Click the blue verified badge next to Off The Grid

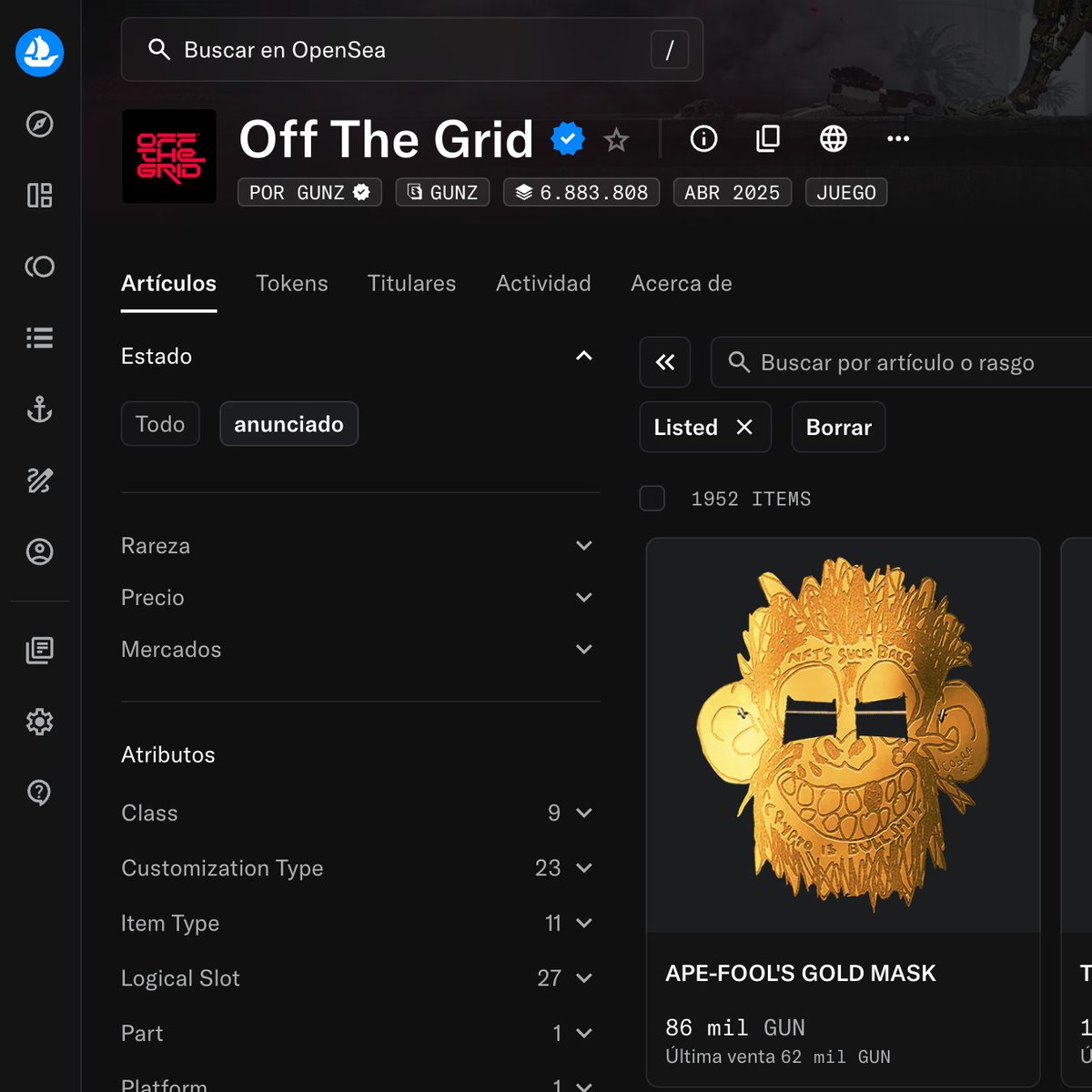[568, 139]
